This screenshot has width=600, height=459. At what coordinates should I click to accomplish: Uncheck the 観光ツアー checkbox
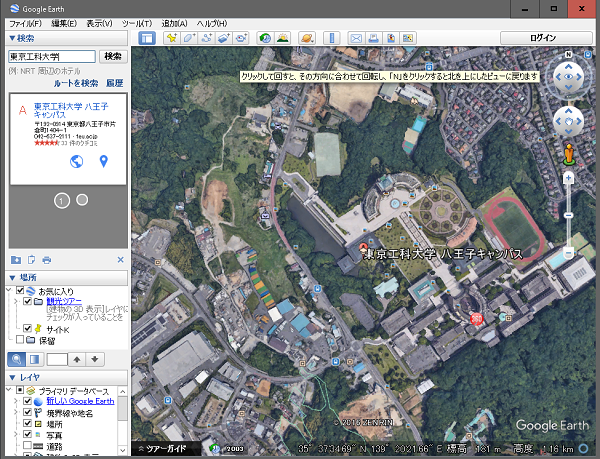[27, 301]
